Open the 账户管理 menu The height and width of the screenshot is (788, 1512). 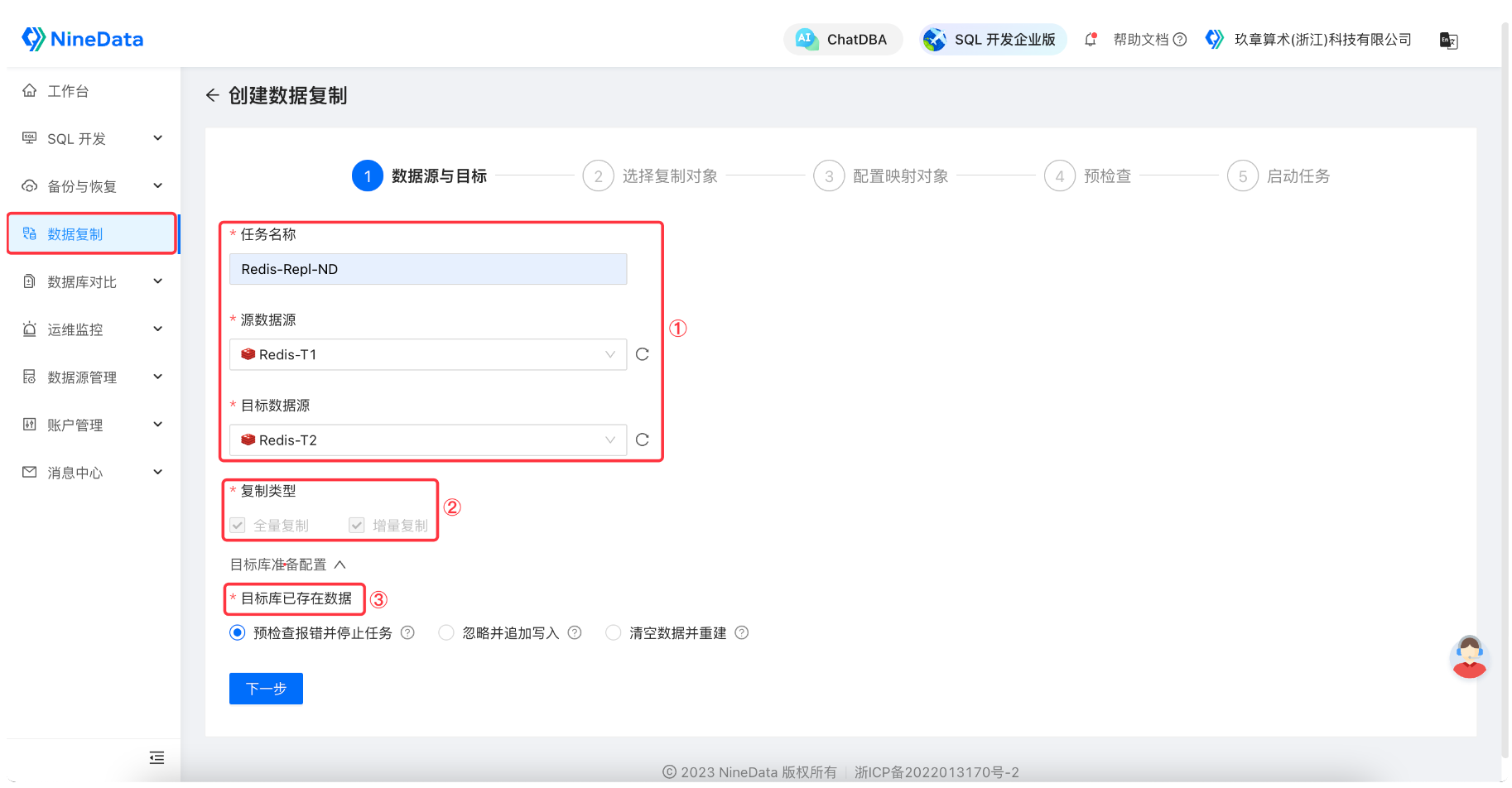93,425
